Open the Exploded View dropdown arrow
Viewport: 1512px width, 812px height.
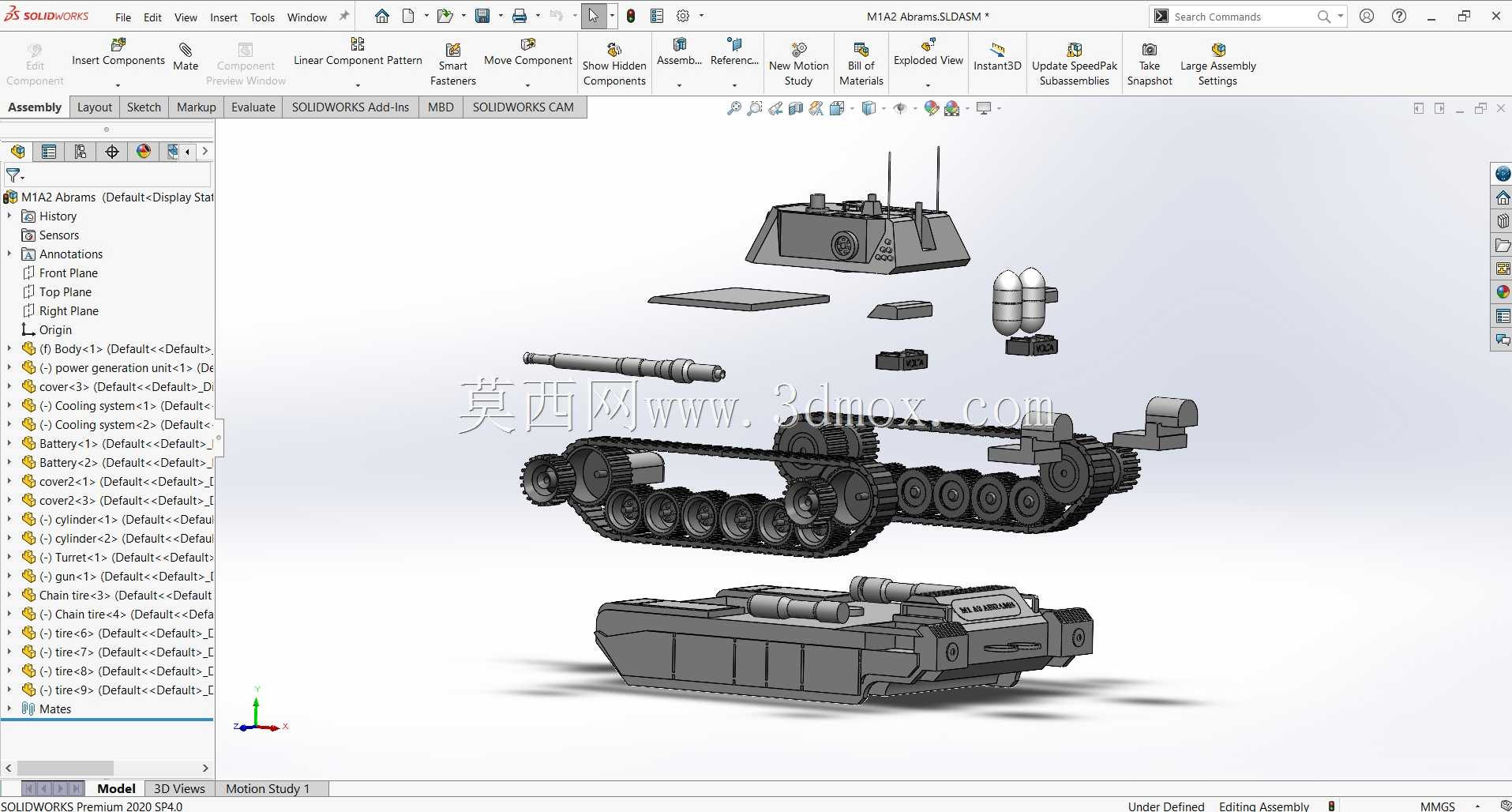click(x=929, y=85)
